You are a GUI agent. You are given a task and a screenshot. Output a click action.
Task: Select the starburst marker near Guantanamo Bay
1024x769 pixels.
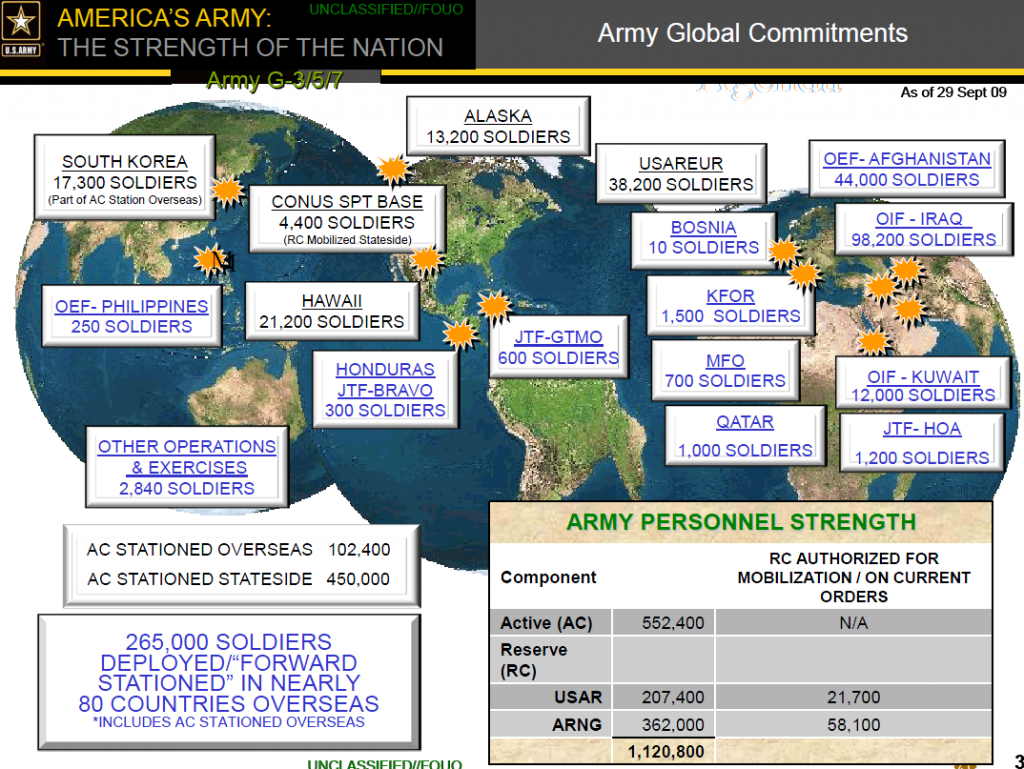(x=492, y=305)
